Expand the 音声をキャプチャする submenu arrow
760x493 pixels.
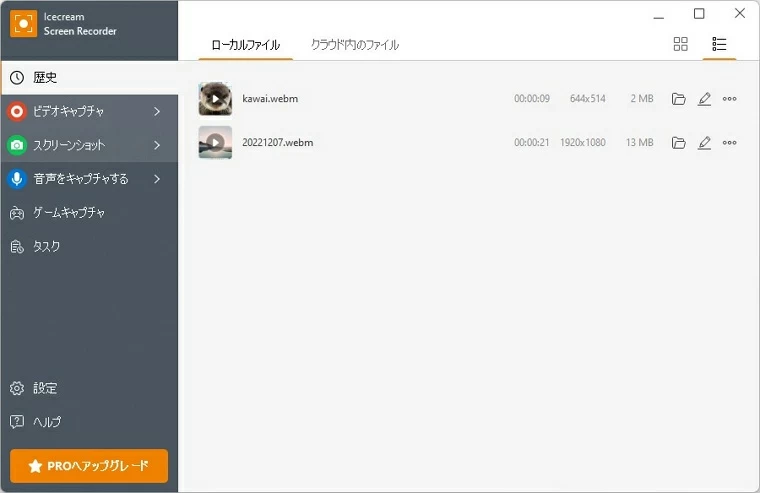[x=157, y=179]
